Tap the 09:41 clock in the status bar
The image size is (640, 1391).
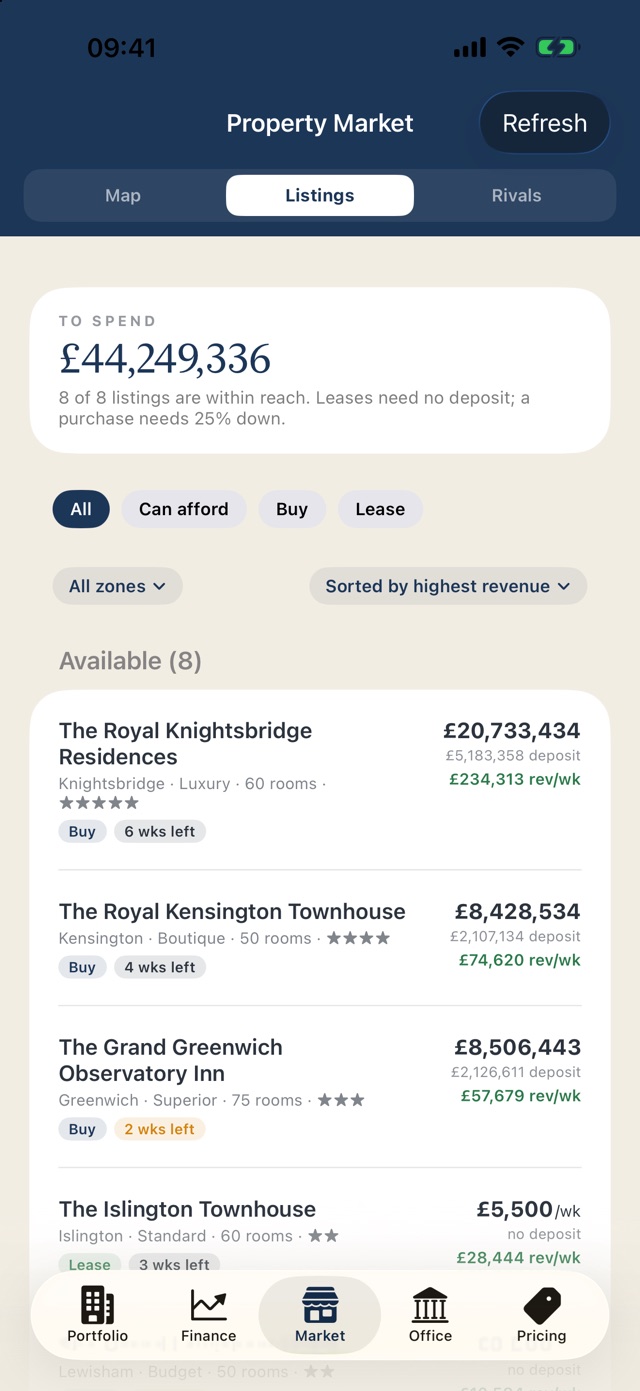pos(121,48)
